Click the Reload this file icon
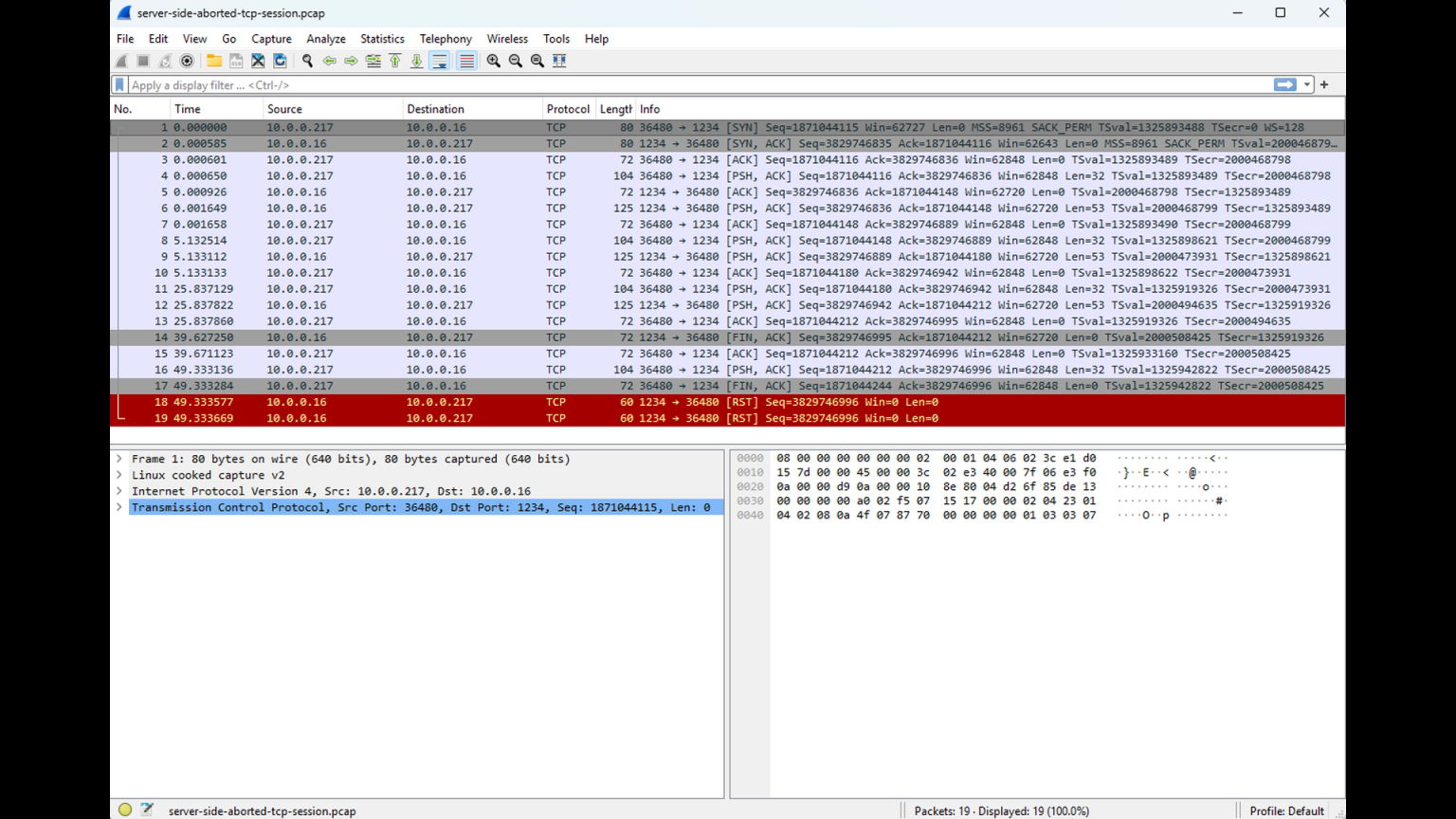 280,61
